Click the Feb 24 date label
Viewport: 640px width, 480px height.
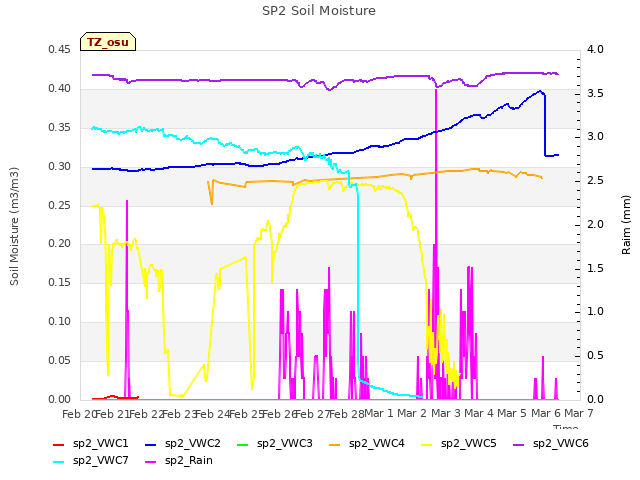[x=212, y=414]
